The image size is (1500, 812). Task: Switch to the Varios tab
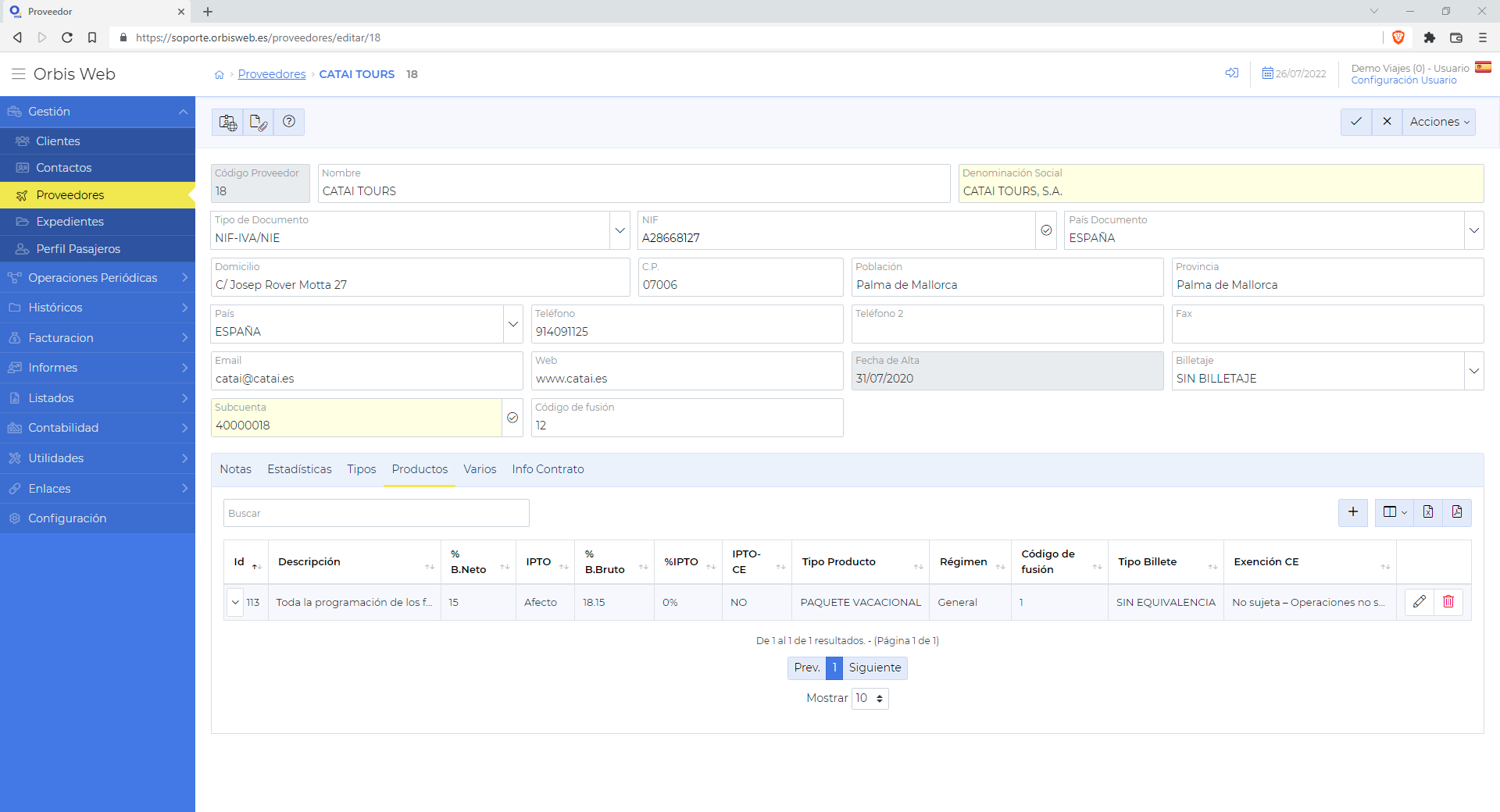(x=480, y=469)
